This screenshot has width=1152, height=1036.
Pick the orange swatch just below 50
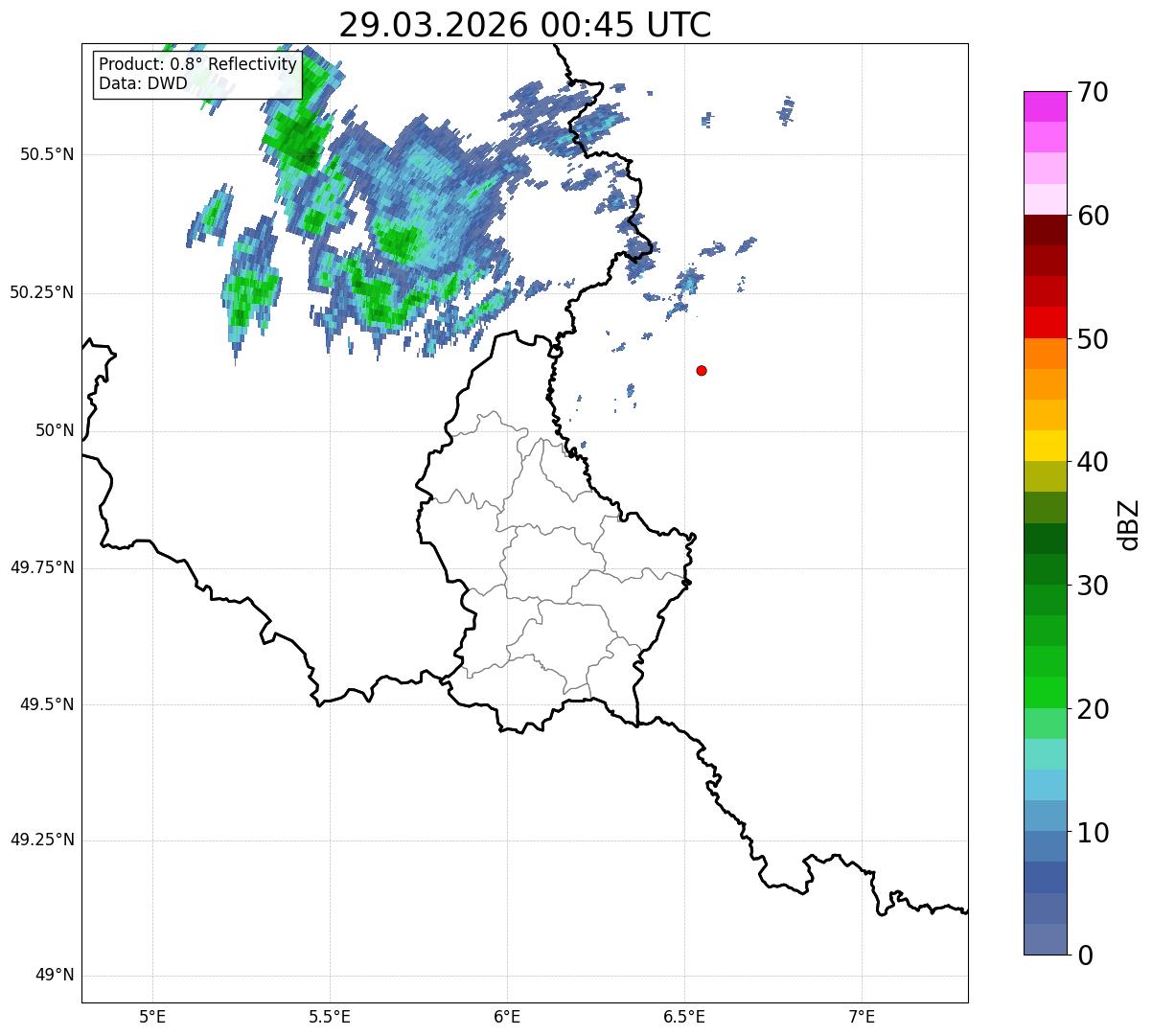(1045, 354)
